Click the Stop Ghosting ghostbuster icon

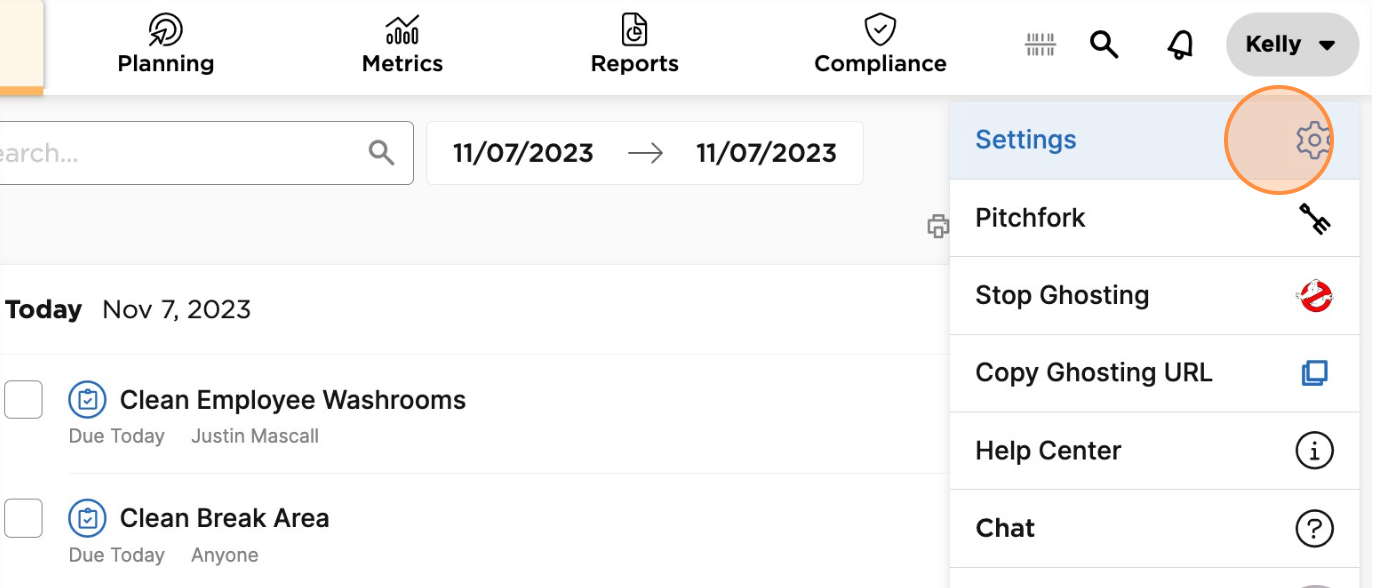point(1314,295)
